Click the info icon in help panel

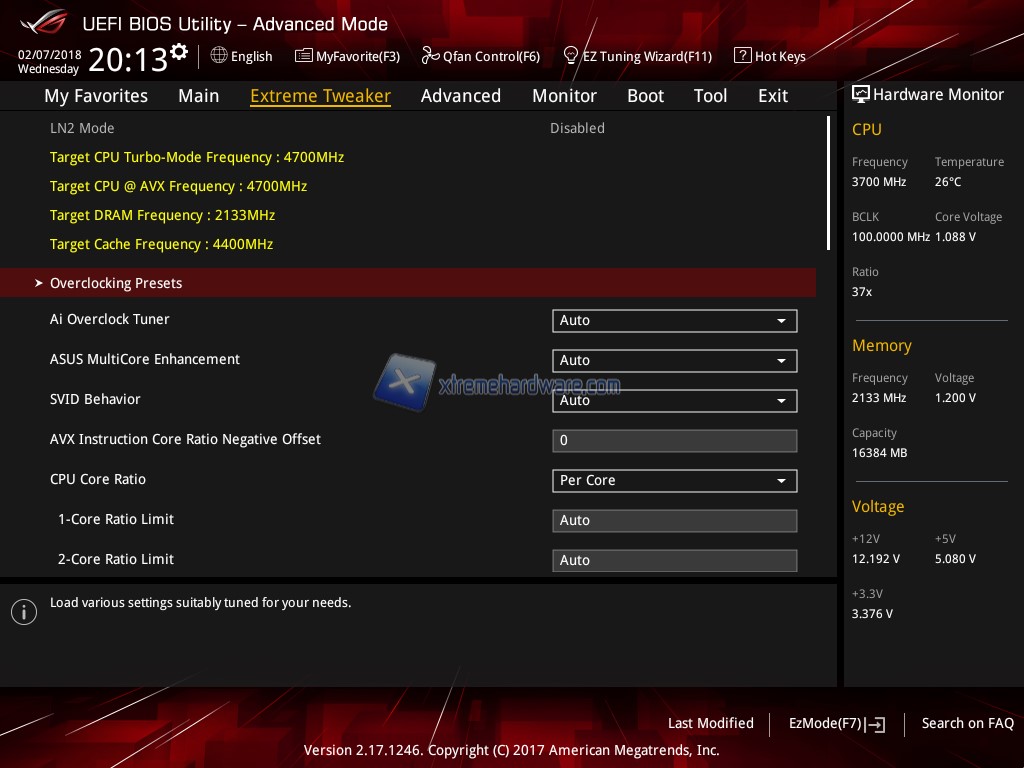tap(24, 612)
